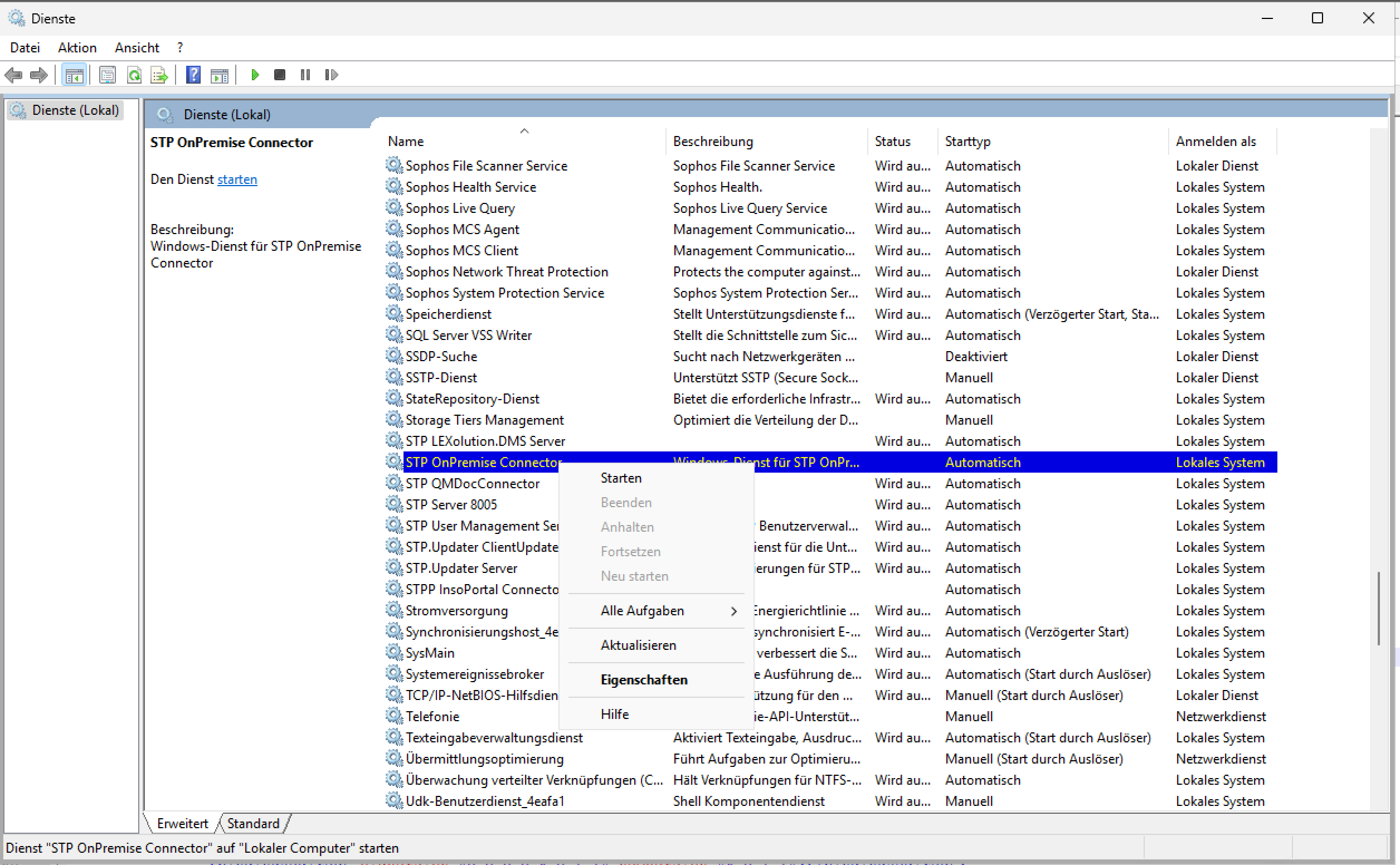This screenshot has width=1400, height=865.
Task: Click the forward navigation arrow
Action: (x=39, y=74)
